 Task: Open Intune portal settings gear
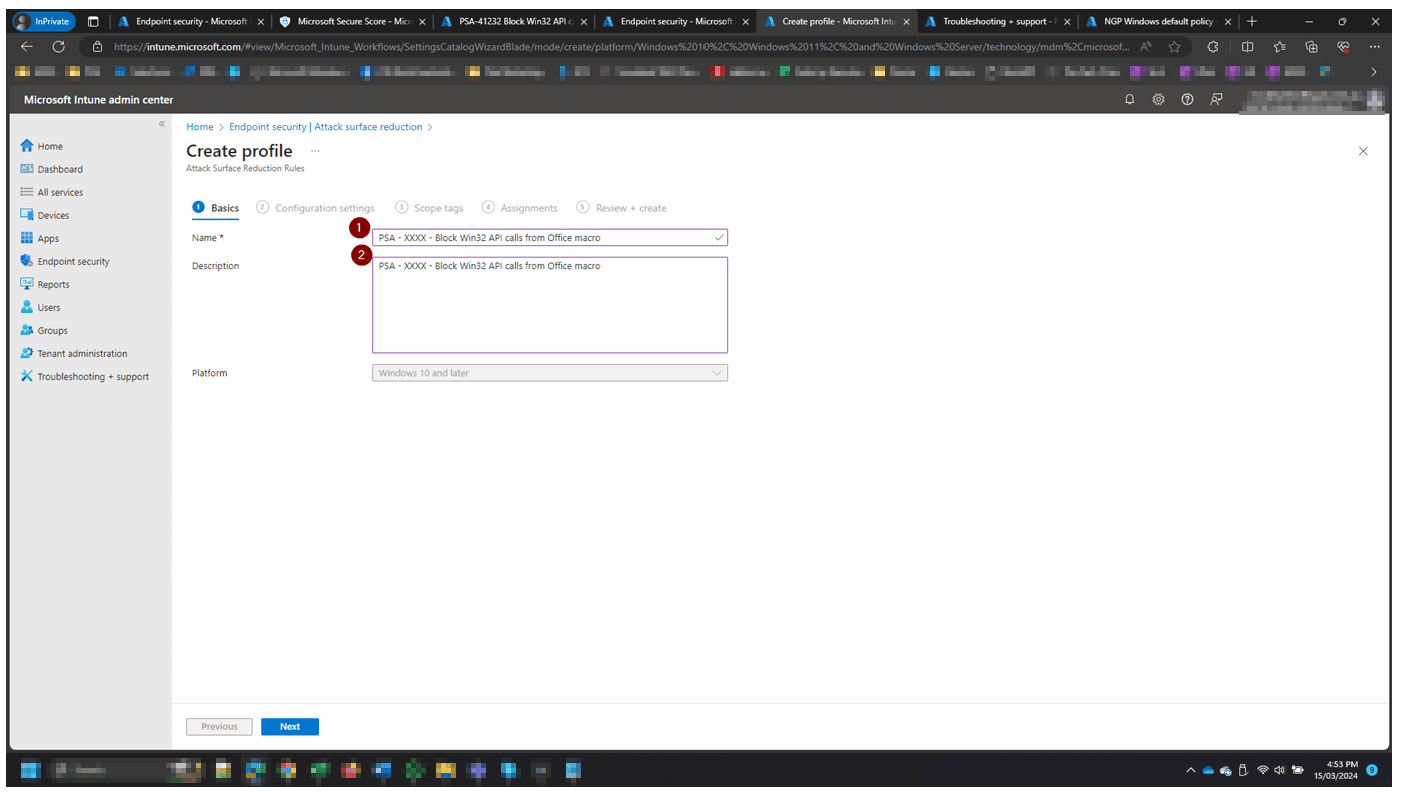pyautogui.click(x=1158, y=99)
